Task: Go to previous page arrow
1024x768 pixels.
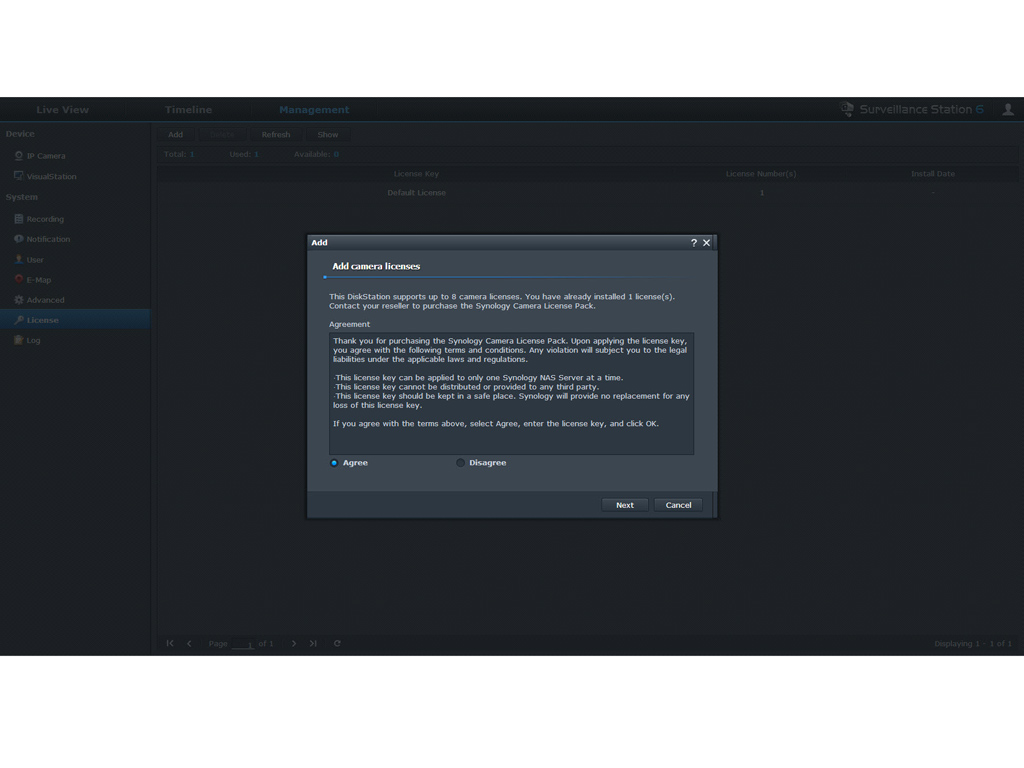Action: click(189, 643)
